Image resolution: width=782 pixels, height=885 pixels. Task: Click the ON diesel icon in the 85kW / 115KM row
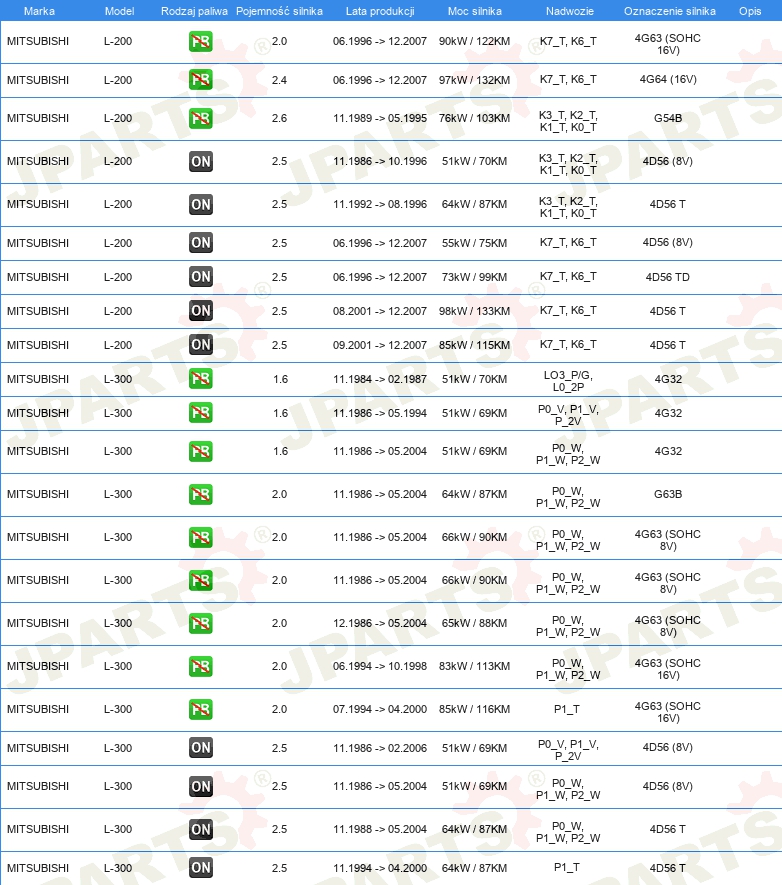tap(200, 344)
